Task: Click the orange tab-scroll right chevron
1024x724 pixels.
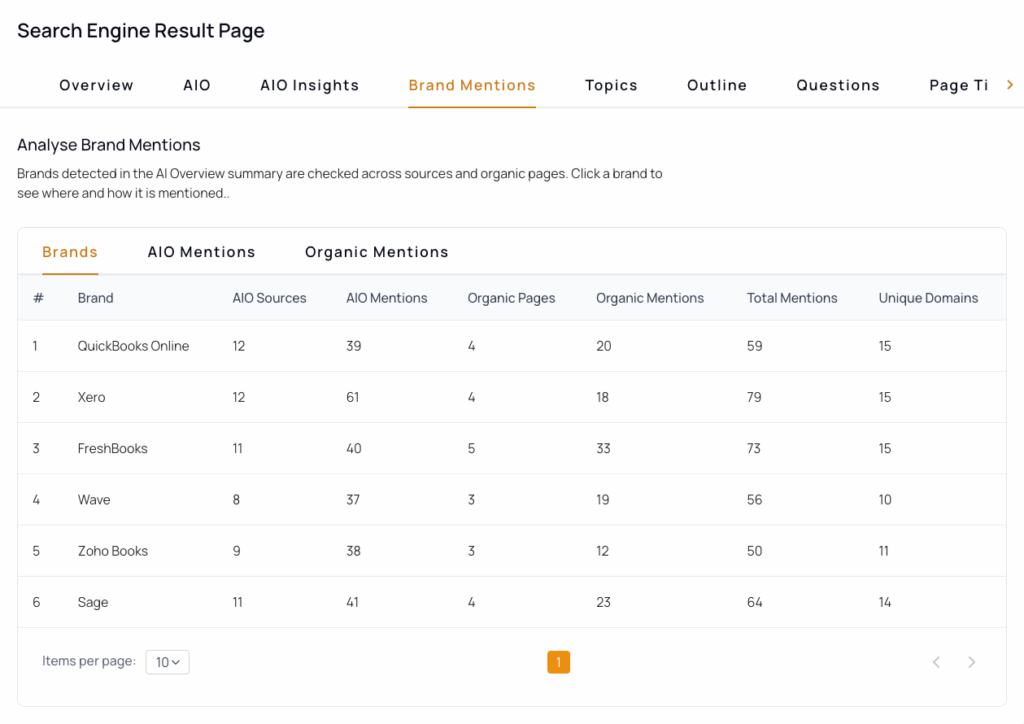Action: (x=1010, y=85)
